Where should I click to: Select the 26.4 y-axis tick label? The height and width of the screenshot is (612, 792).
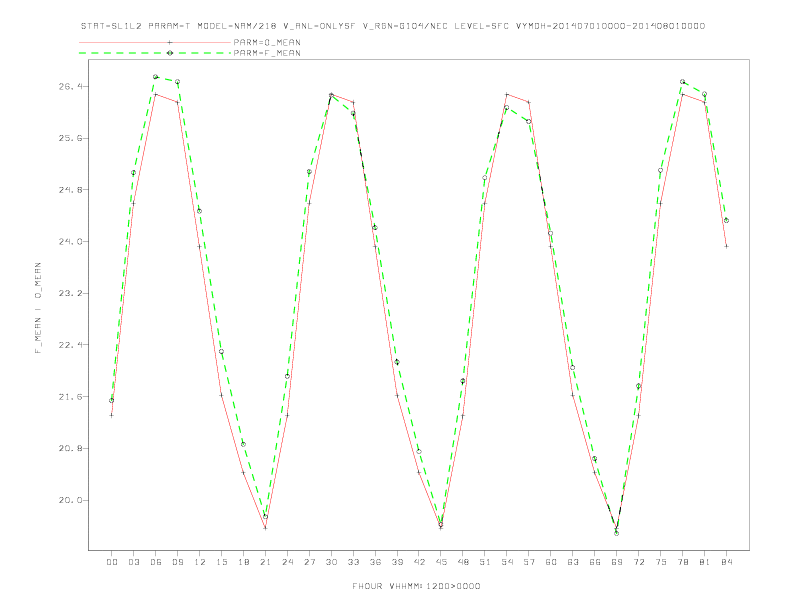click(x=70, y=86)
